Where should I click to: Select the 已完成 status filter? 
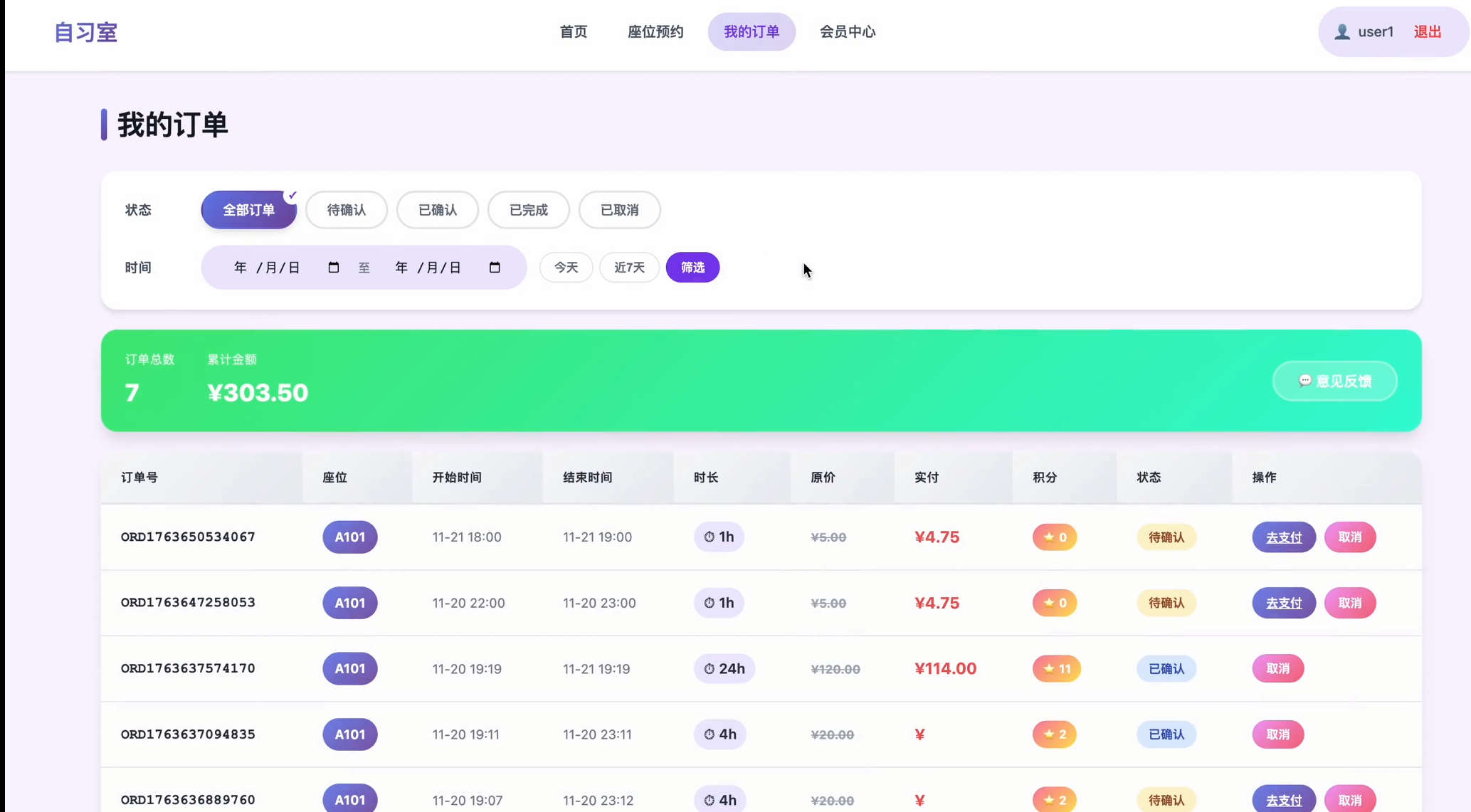point(528,210)
